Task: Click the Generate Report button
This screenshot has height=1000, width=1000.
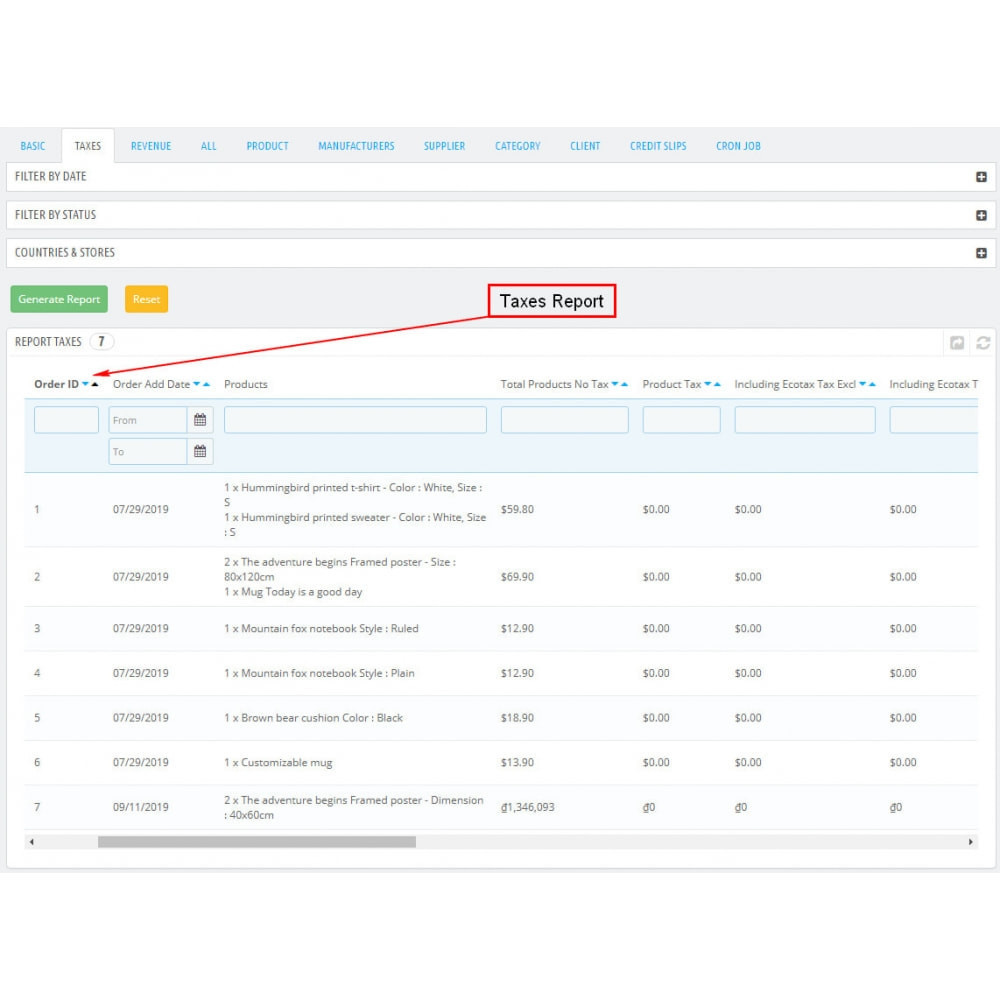Action: (59, 299)
